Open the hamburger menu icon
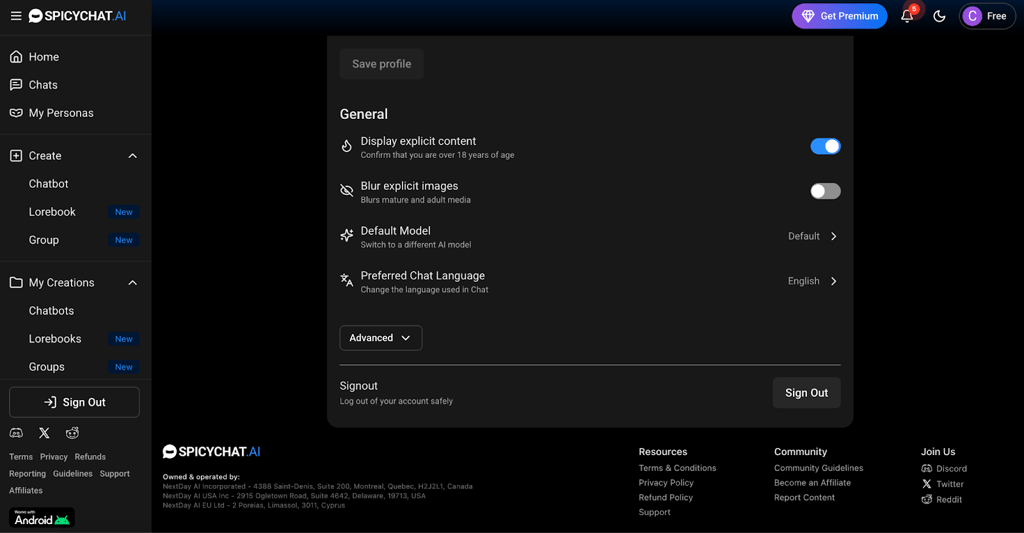Screen dimensions: 1024x533 [16, 16]
